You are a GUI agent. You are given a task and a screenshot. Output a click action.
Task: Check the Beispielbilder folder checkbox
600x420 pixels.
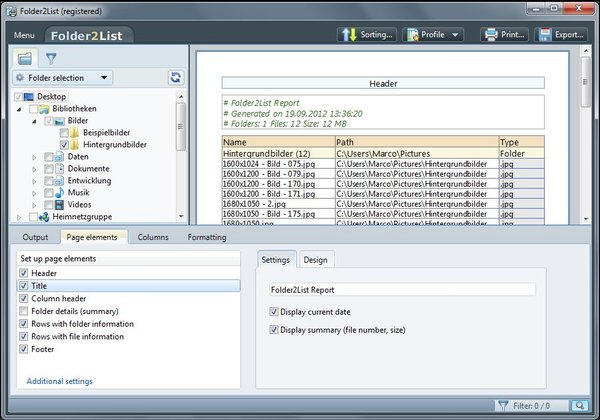(64, 132)
